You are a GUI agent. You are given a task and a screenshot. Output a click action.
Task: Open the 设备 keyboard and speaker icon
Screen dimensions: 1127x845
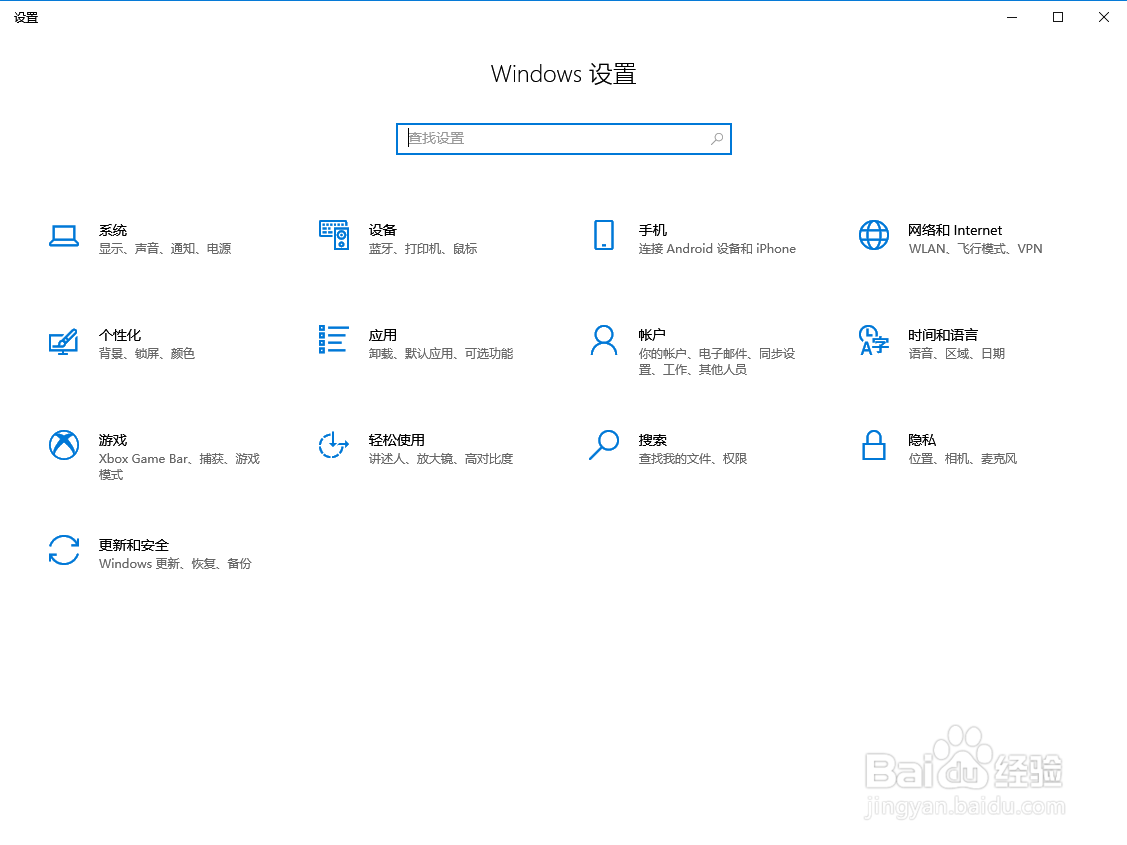click(334, 235)
